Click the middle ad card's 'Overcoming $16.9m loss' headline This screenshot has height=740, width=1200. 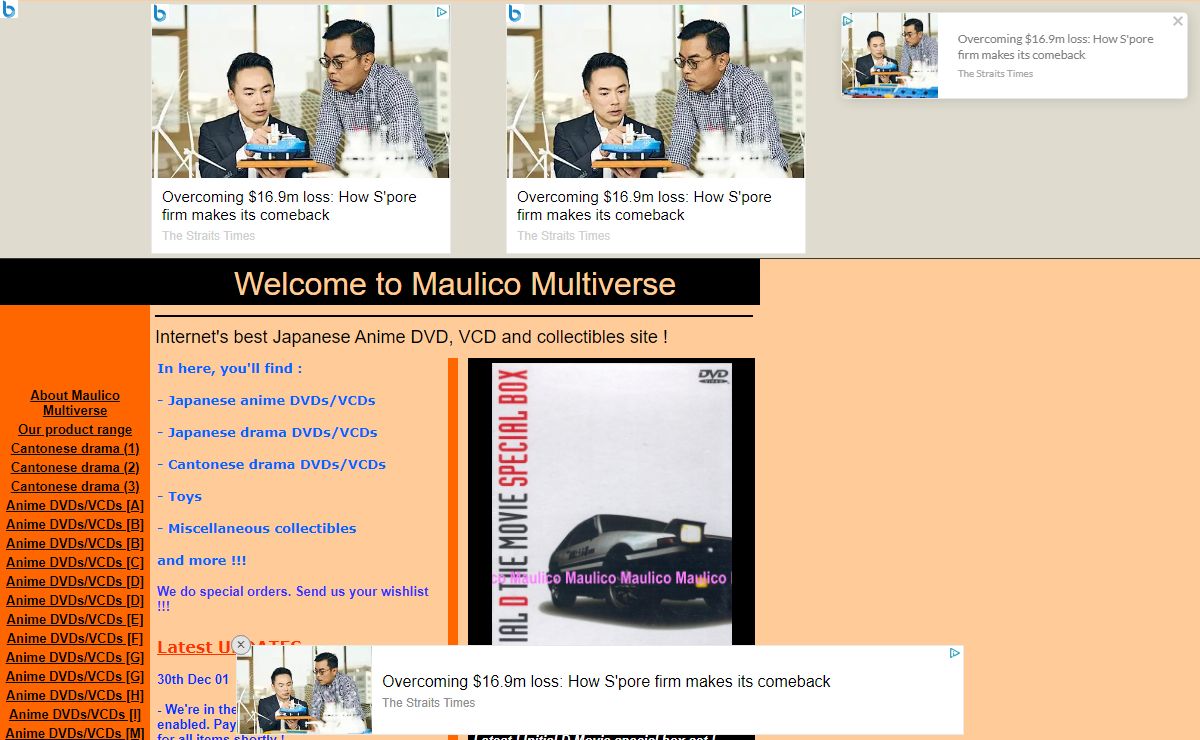pyautogui.click(x=644, y=206)
